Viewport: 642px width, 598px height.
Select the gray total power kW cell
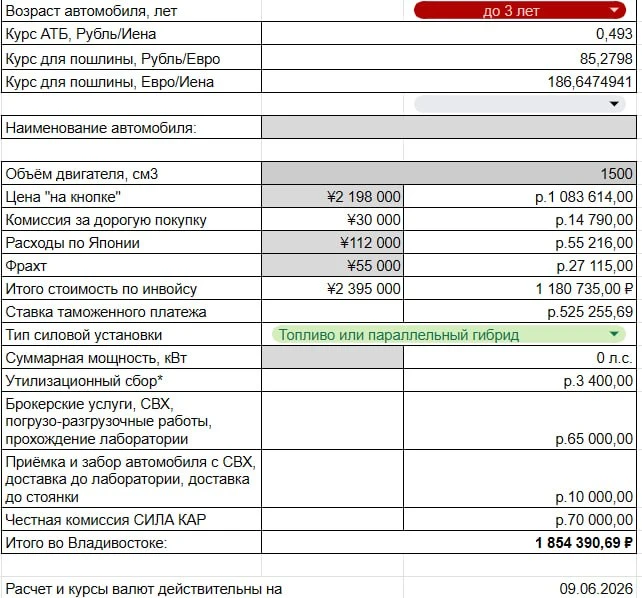point(332,357)
